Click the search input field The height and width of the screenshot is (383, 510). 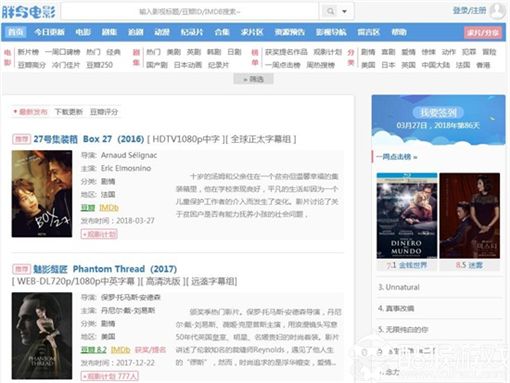click(190, 12)
